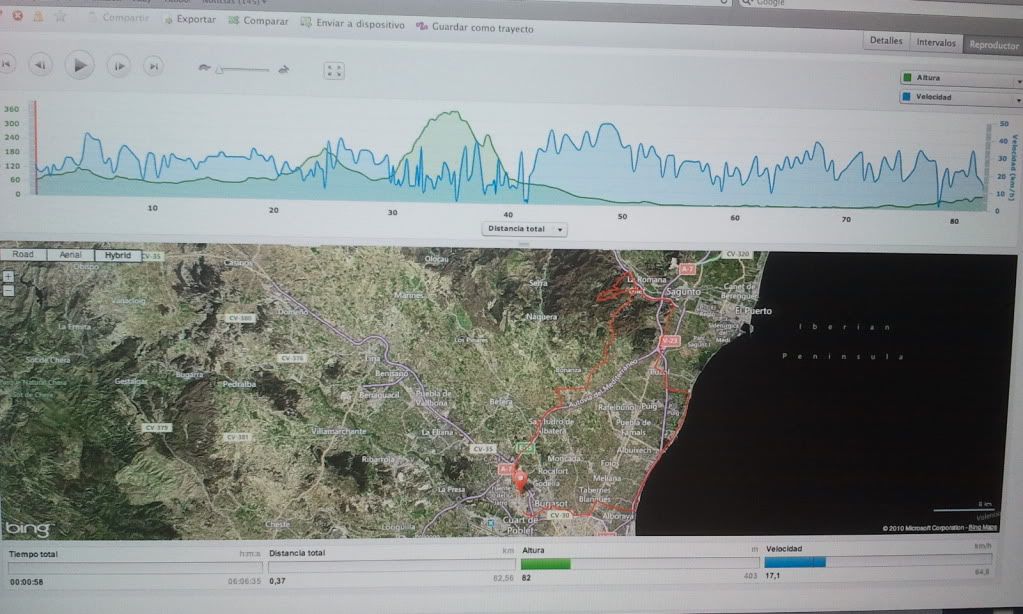Click the Pedralba label on the map
This screenshot has width=1023, height=614.
tap(239, 384)
